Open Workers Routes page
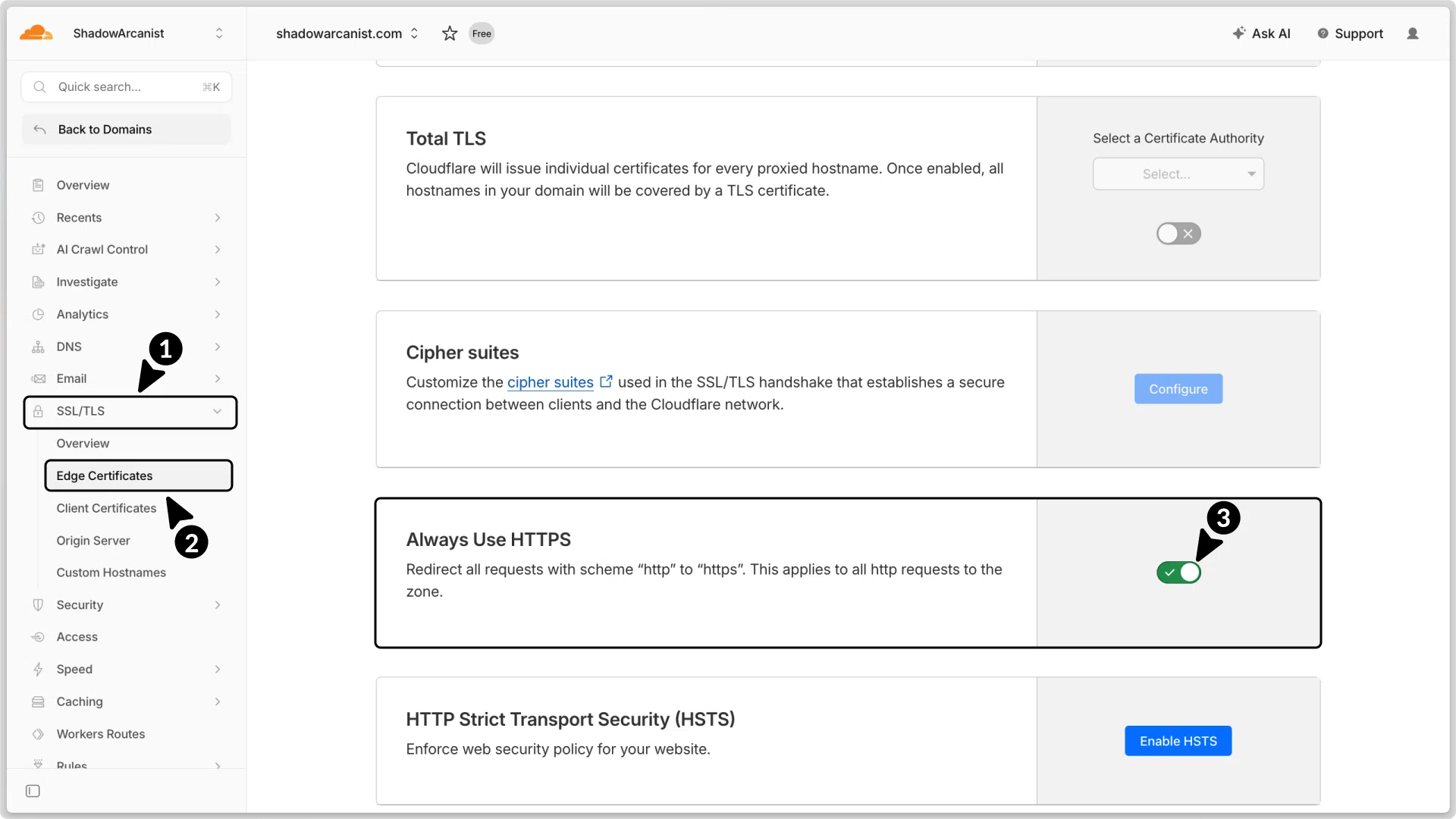 point(101,734)
